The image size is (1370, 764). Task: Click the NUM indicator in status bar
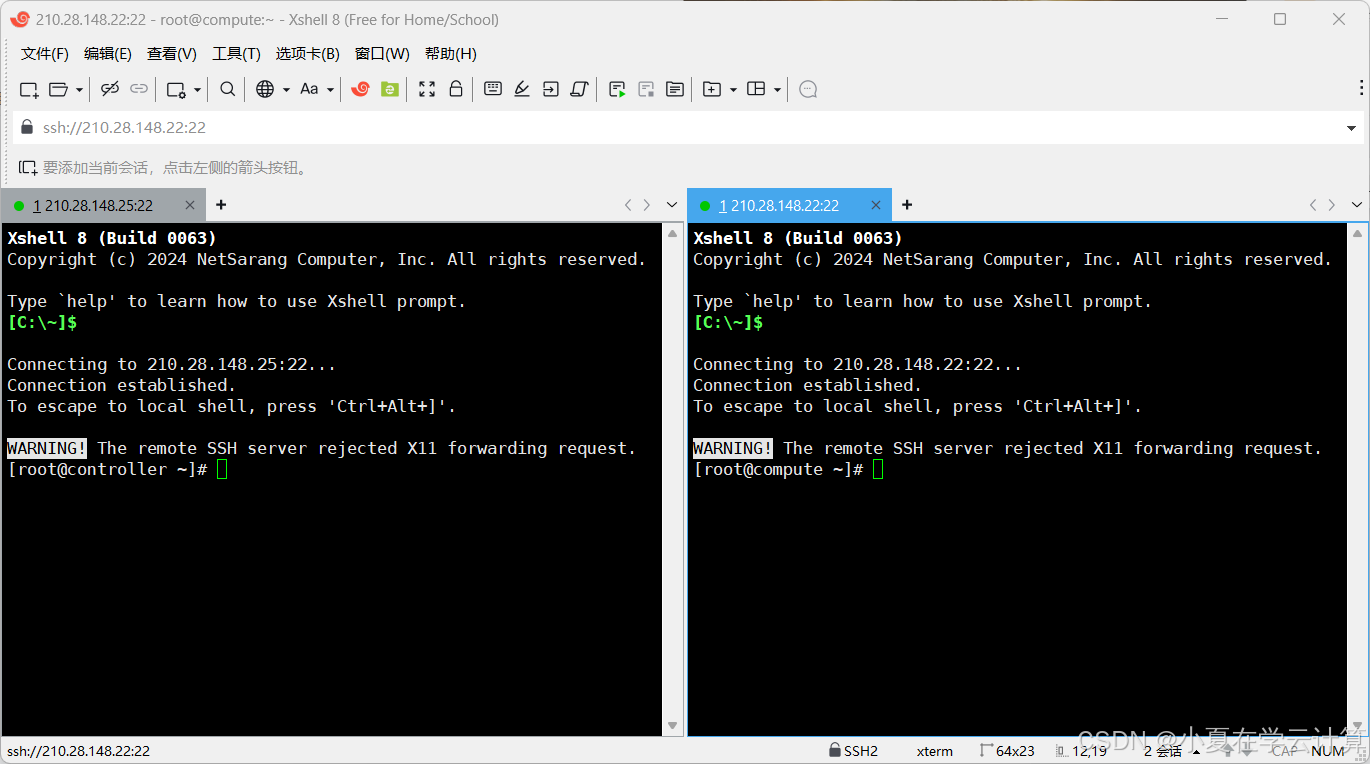(x=1328, y=751)
